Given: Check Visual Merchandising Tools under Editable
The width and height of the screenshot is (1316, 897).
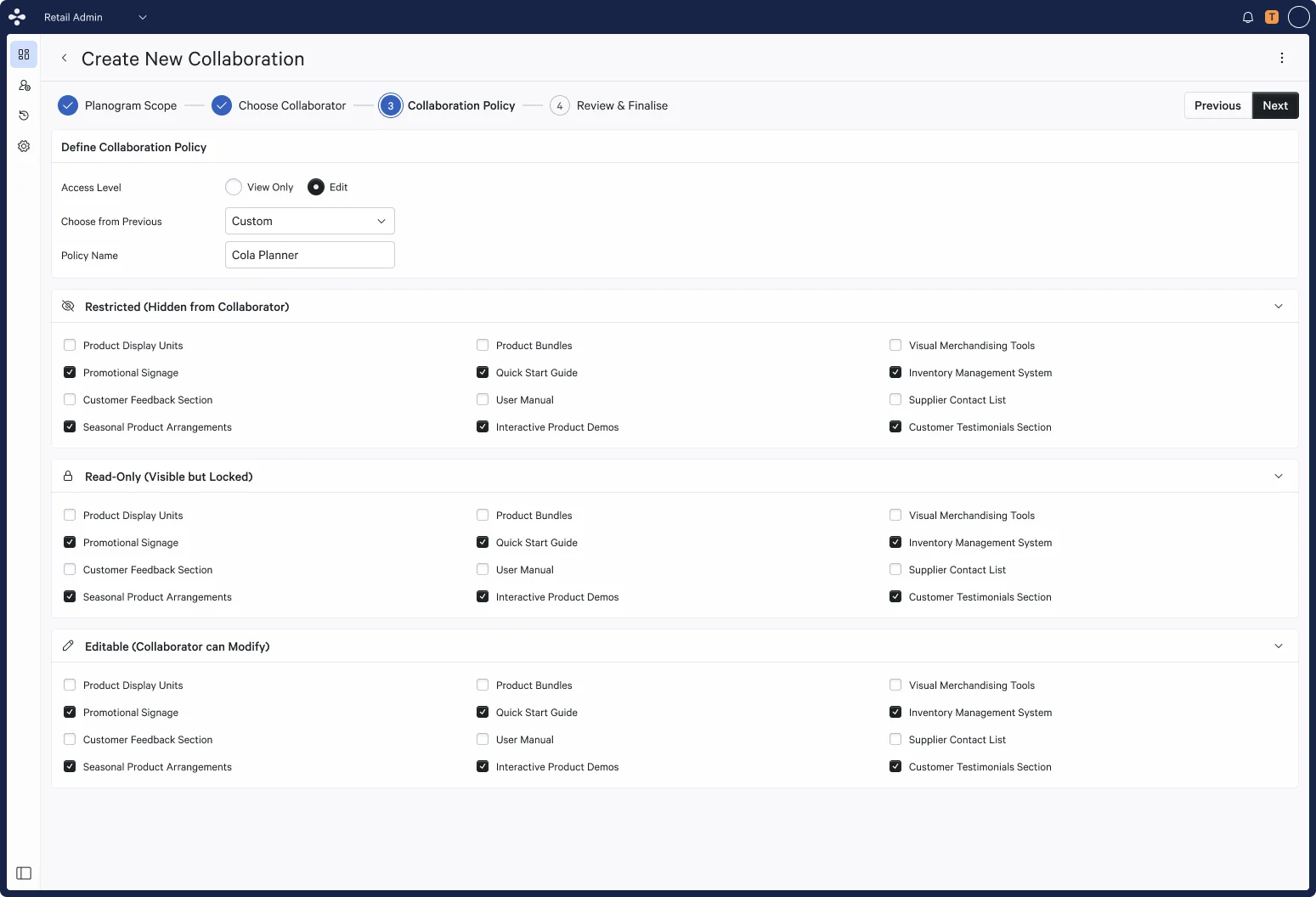Looking at the screenshot, I should [x=895, y=685].
